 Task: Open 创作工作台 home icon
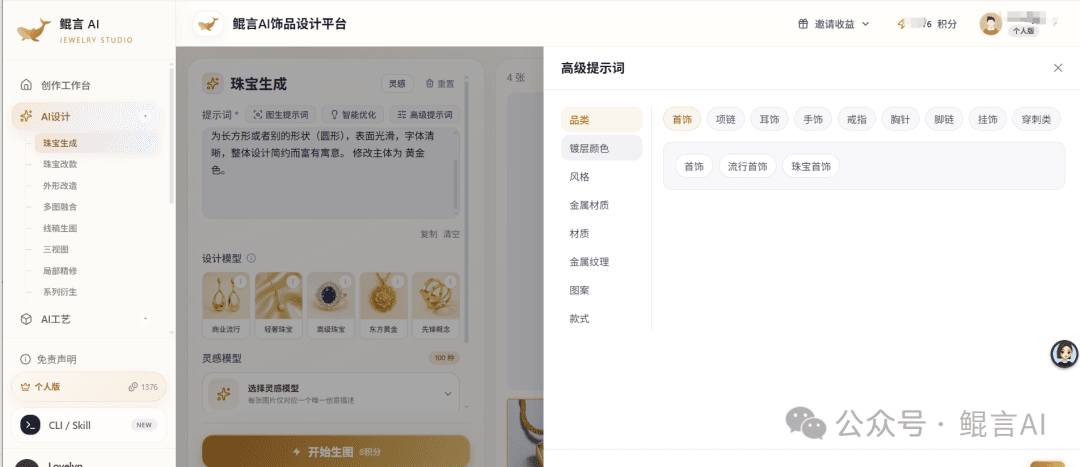pos(26,85)
